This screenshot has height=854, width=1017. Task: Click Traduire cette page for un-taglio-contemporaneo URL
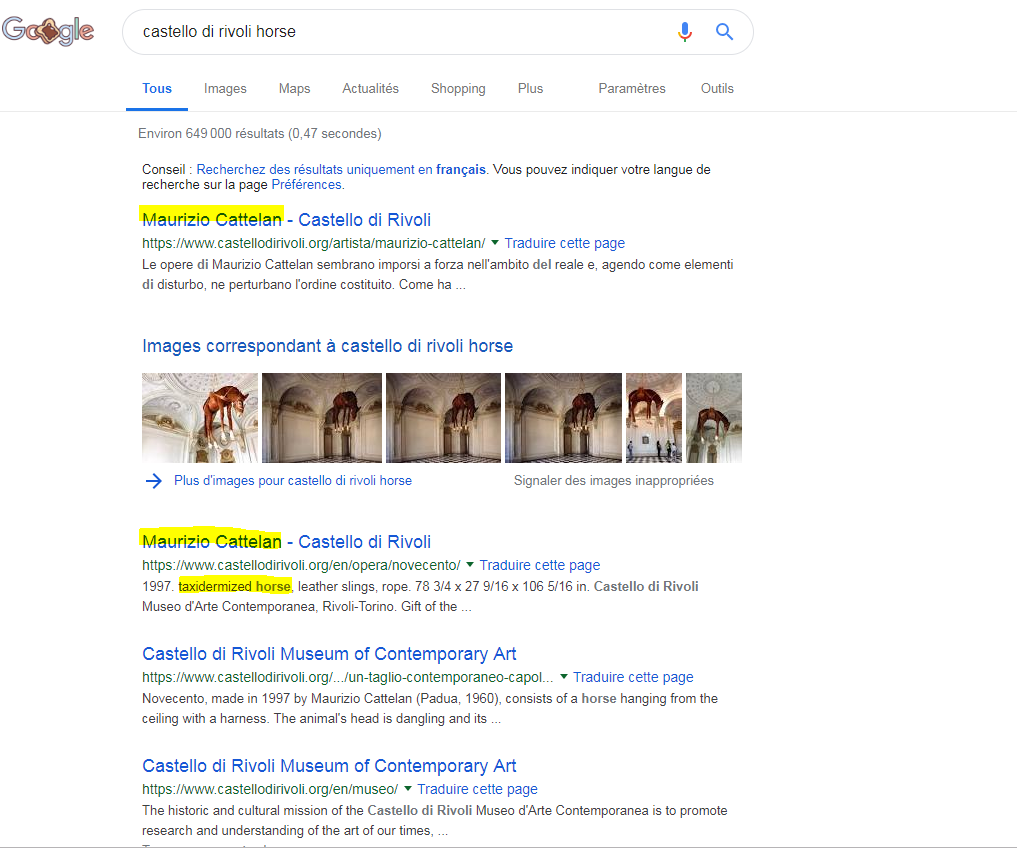[633, 677]
